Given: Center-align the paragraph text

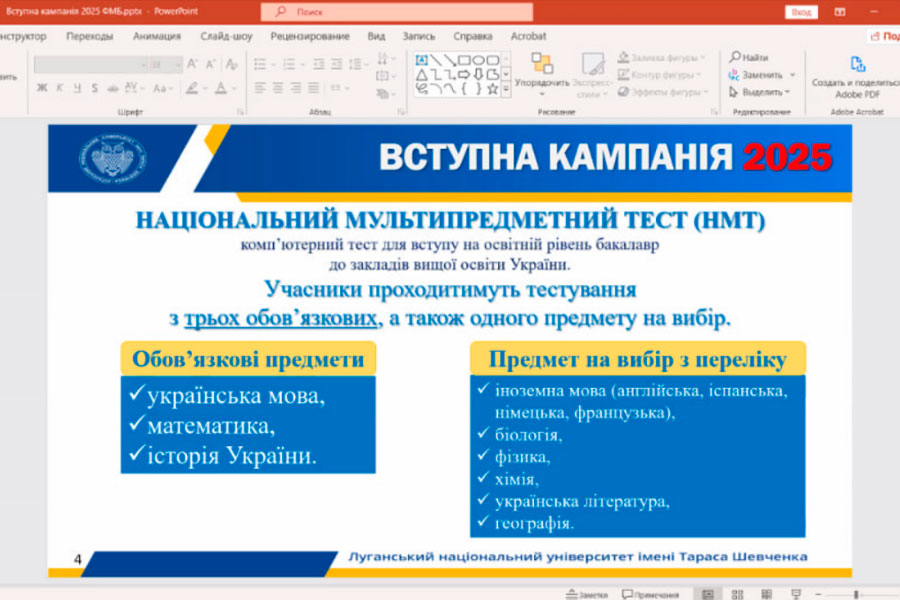Looking at the screenshot, I should click(278, 88).
